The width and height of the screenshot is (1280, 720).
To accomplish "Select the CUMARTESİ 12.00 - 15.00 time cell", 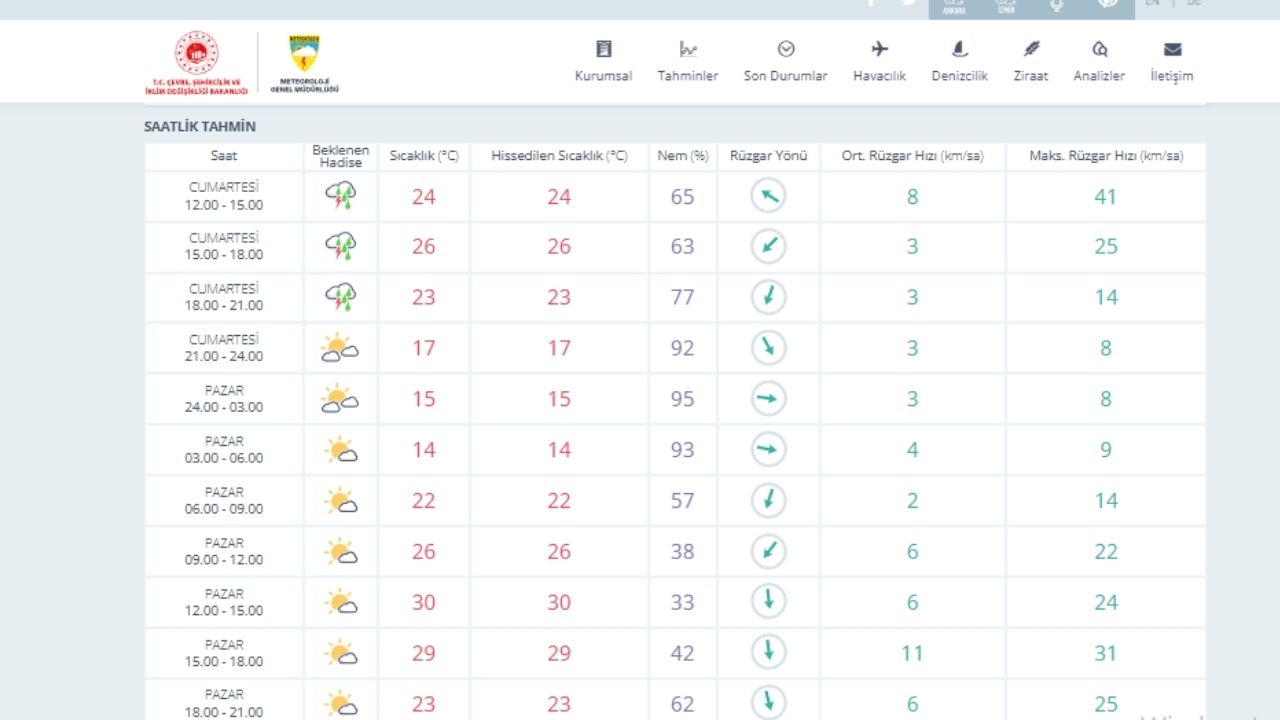I will tap(224, 196).
